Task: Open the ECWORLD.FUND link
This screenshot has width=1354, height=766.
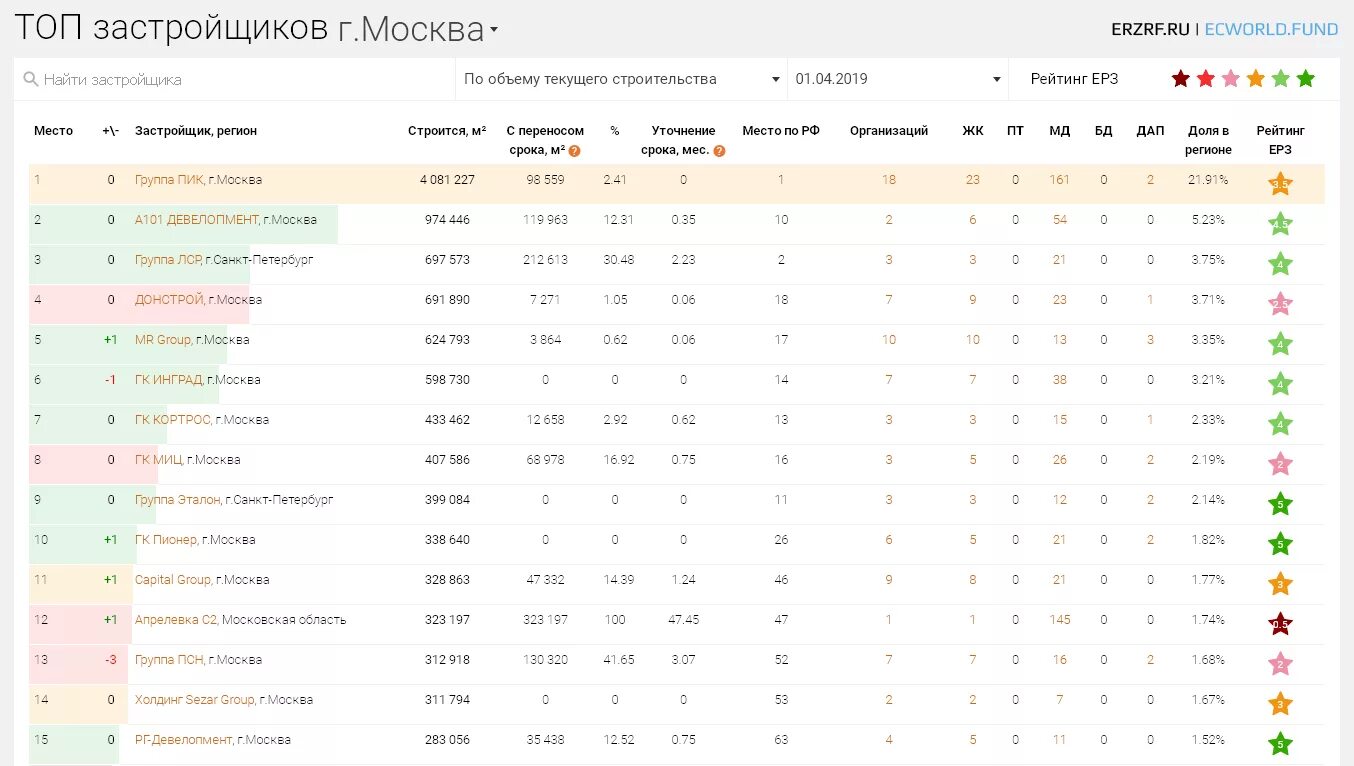Action: (x=1271, y=29)
